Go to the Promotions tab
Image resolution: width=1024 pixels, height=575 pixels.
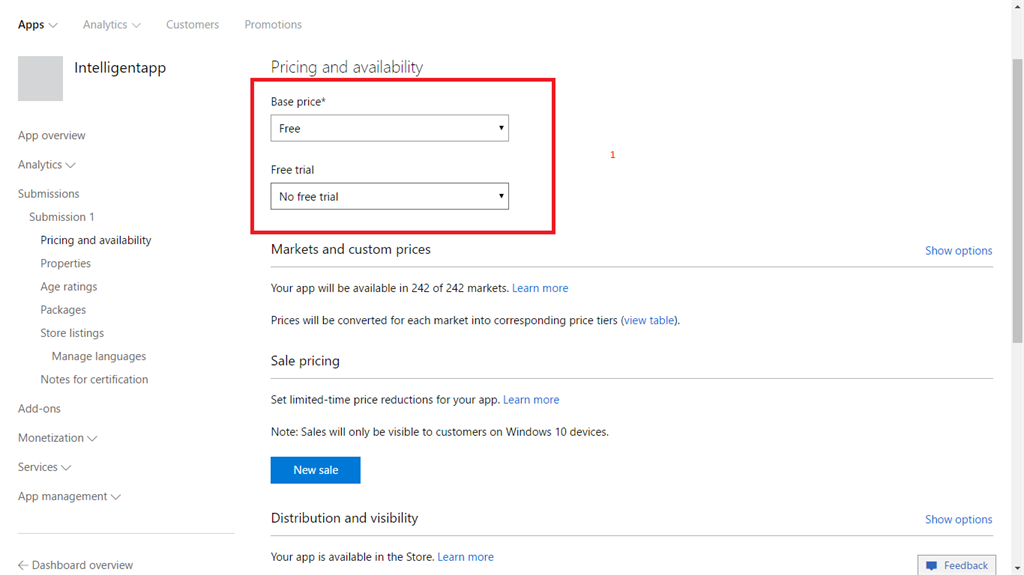273,25
